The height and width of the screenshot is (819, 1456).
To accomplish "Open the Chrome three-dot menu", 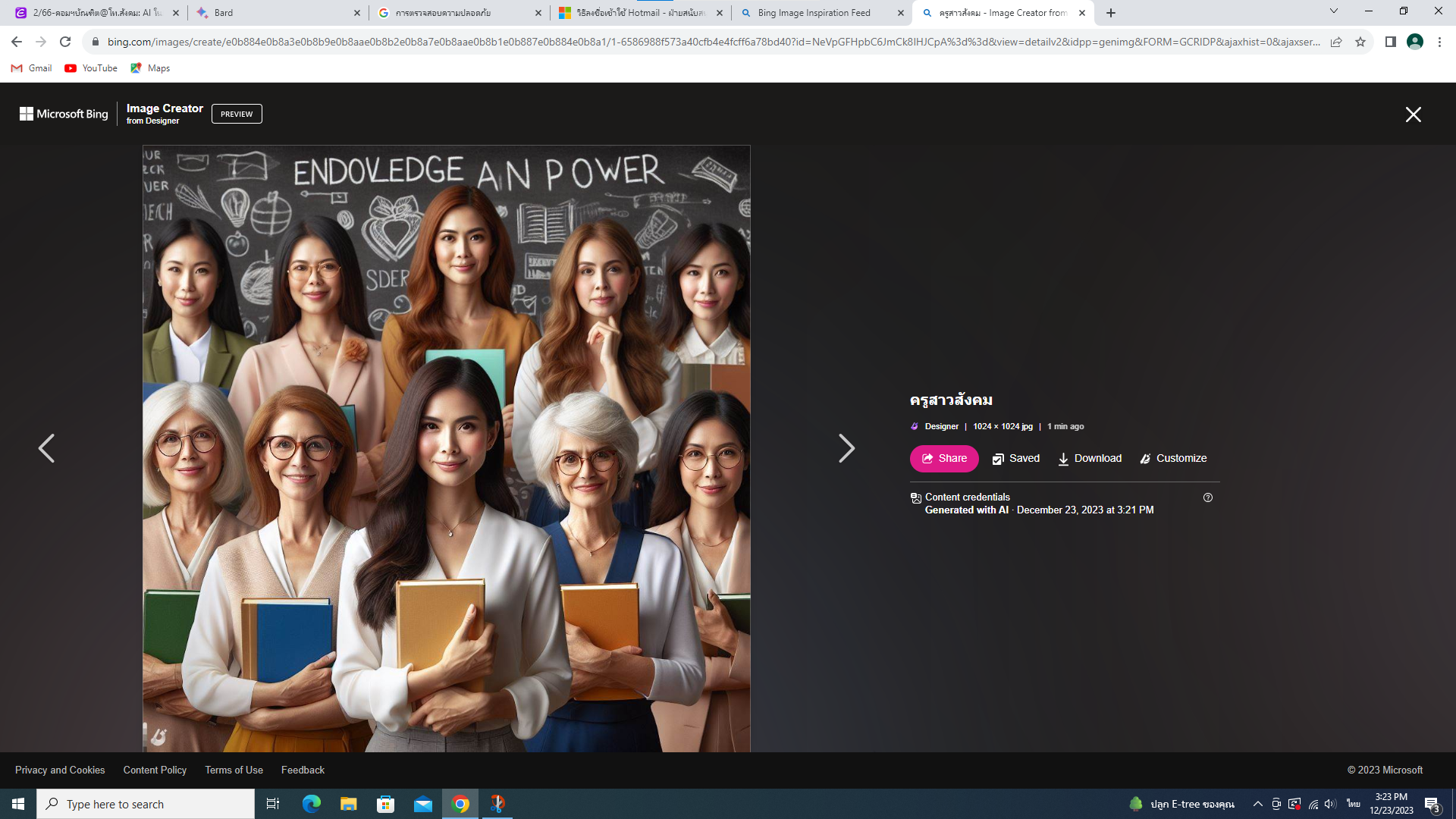I will click(1439, 42).
